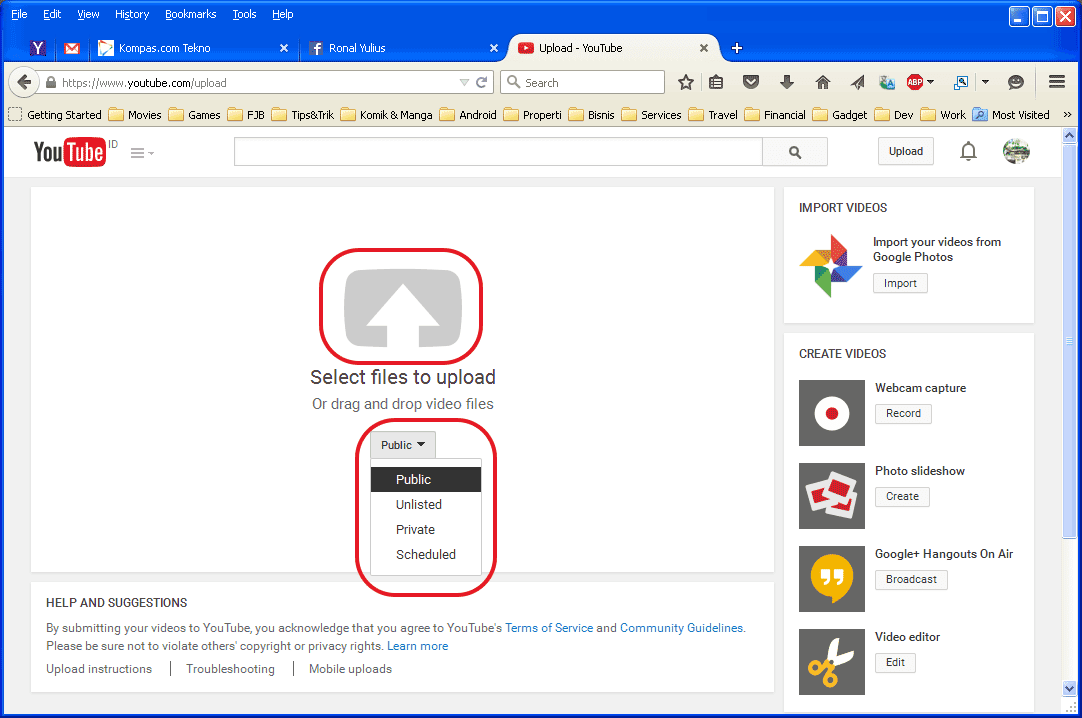Click the page scrollbar down arrow
The width and height of the screenshot is (1082, 718).
(x=1069, y=688)
